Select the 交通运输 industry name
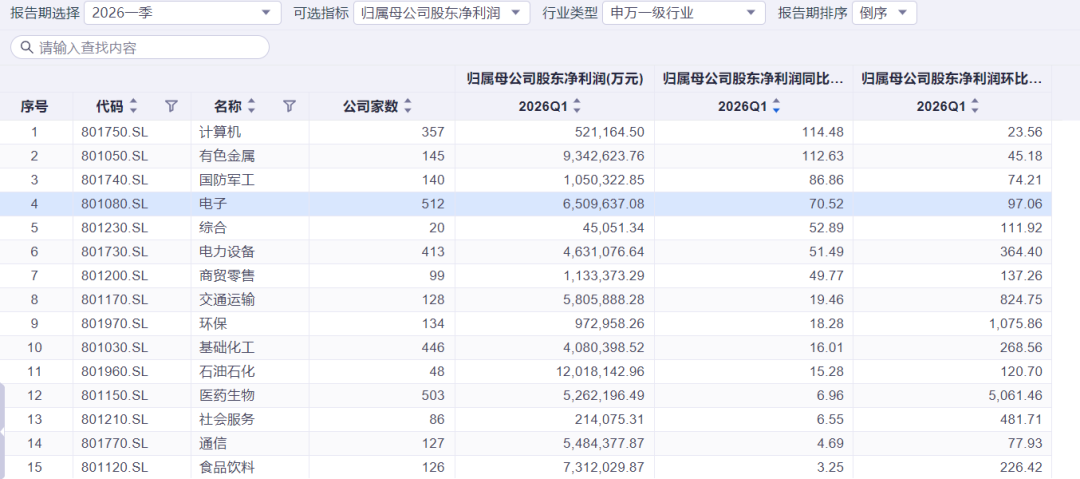Image resolution: width=1080 pixels, height=479 pixels. click(x=227, y=300)
